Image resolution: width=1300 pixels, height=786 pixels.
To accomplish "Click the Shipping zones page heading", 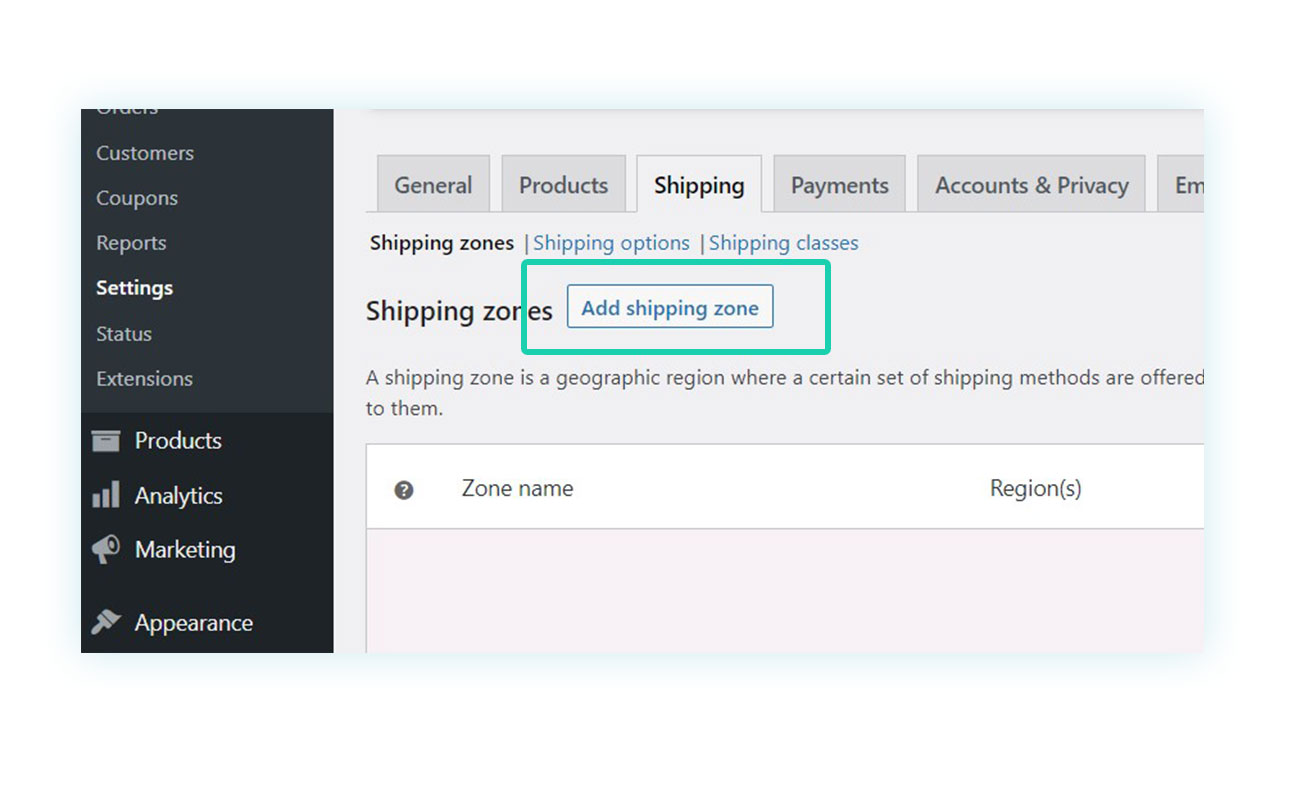I will 459,311.
